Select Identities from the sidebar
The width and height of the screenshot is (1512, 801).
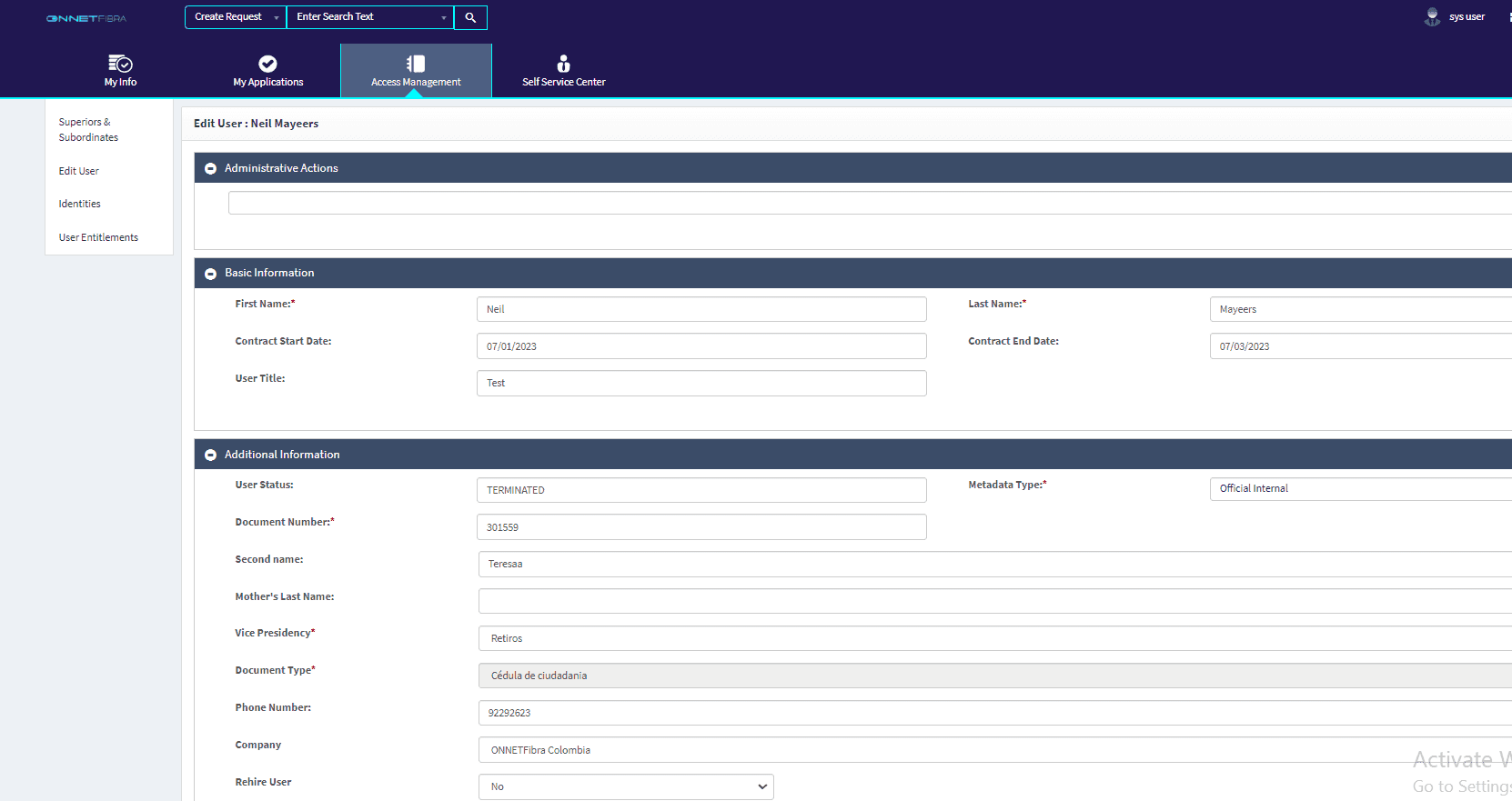coord(80,205)
